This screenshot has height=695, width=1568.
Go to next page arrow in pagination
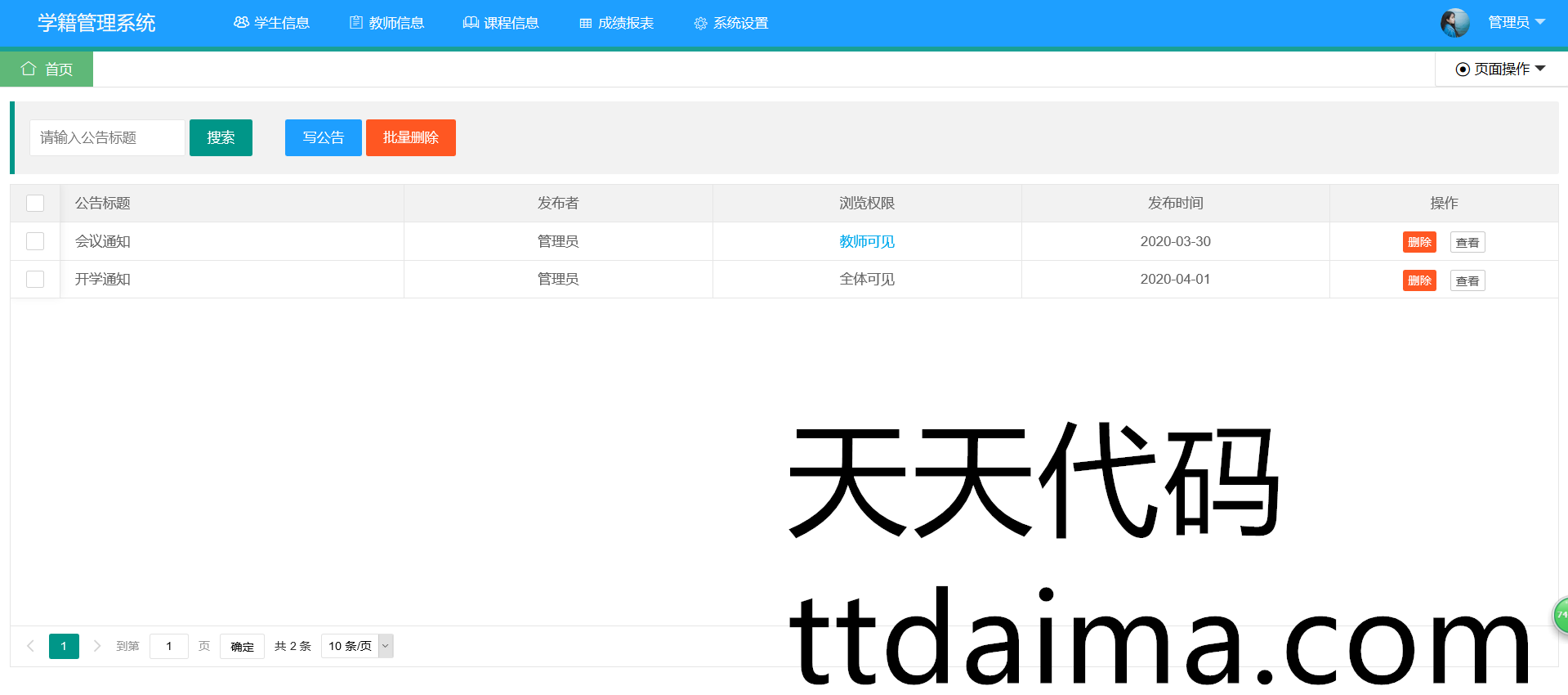(97, 646)
